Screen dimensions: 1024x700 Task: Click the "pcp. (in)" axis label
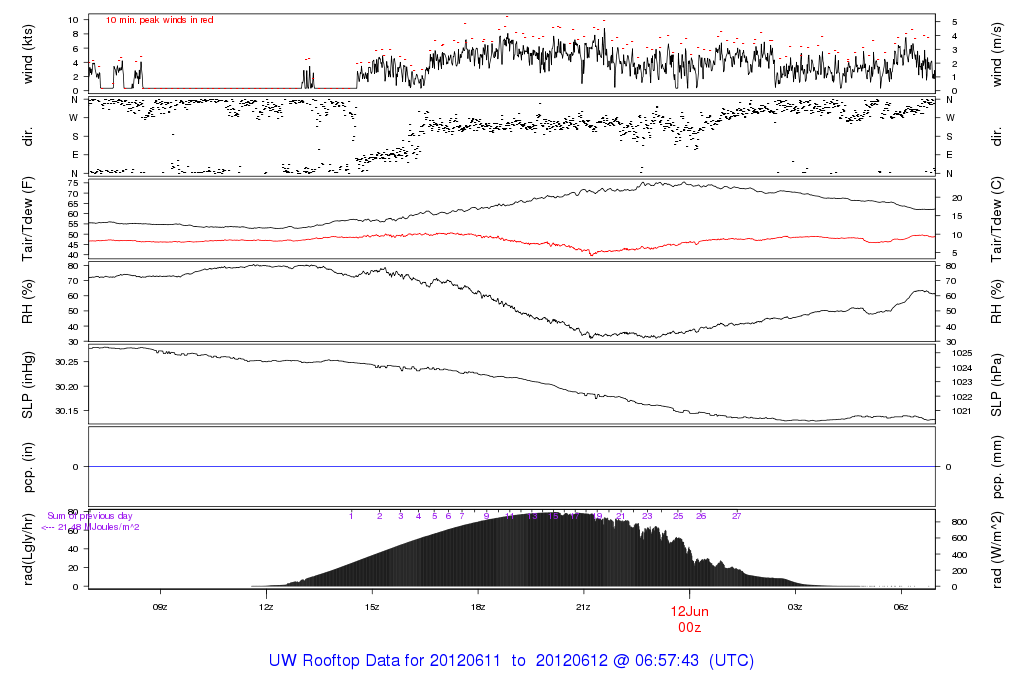(x=27, y=467)
